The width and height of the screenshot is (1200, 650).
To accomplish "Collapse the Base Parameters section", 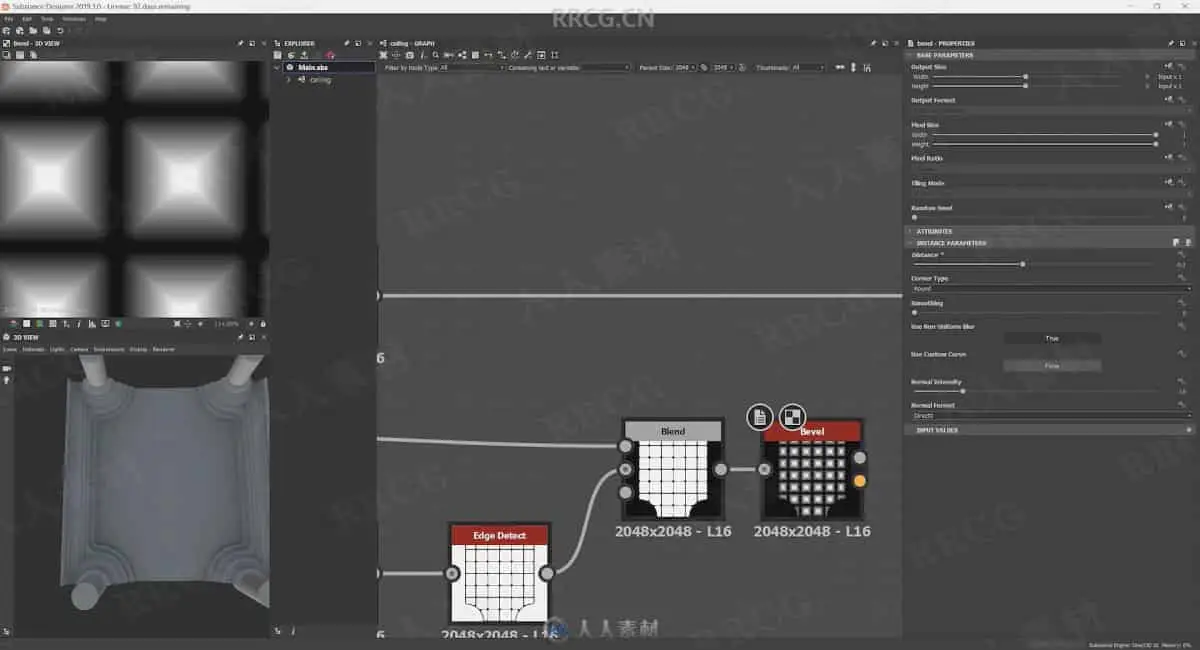I will pos(1050,55).
